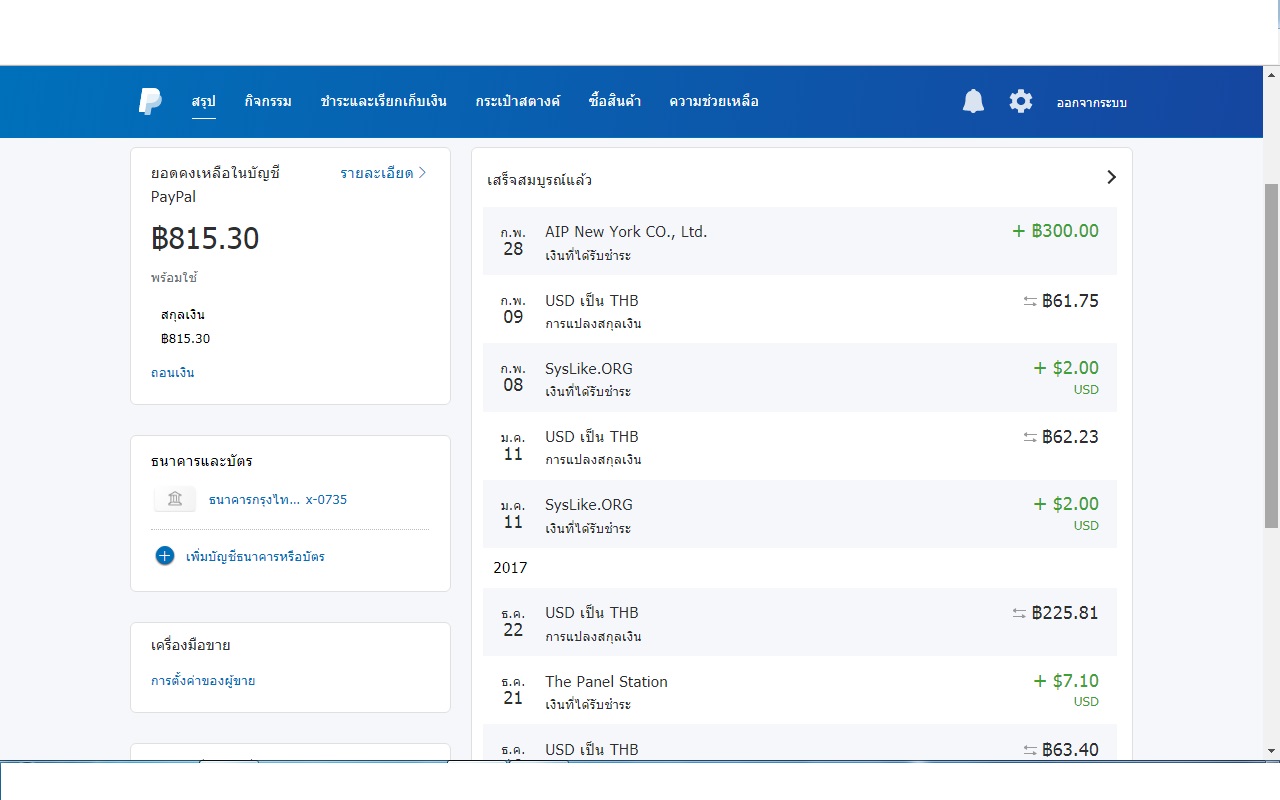This screenshot has width=1280, height=800.
Task: Open the ธนาคารกรุงไทย x-0735 bank link
Action: pos(277,499)
